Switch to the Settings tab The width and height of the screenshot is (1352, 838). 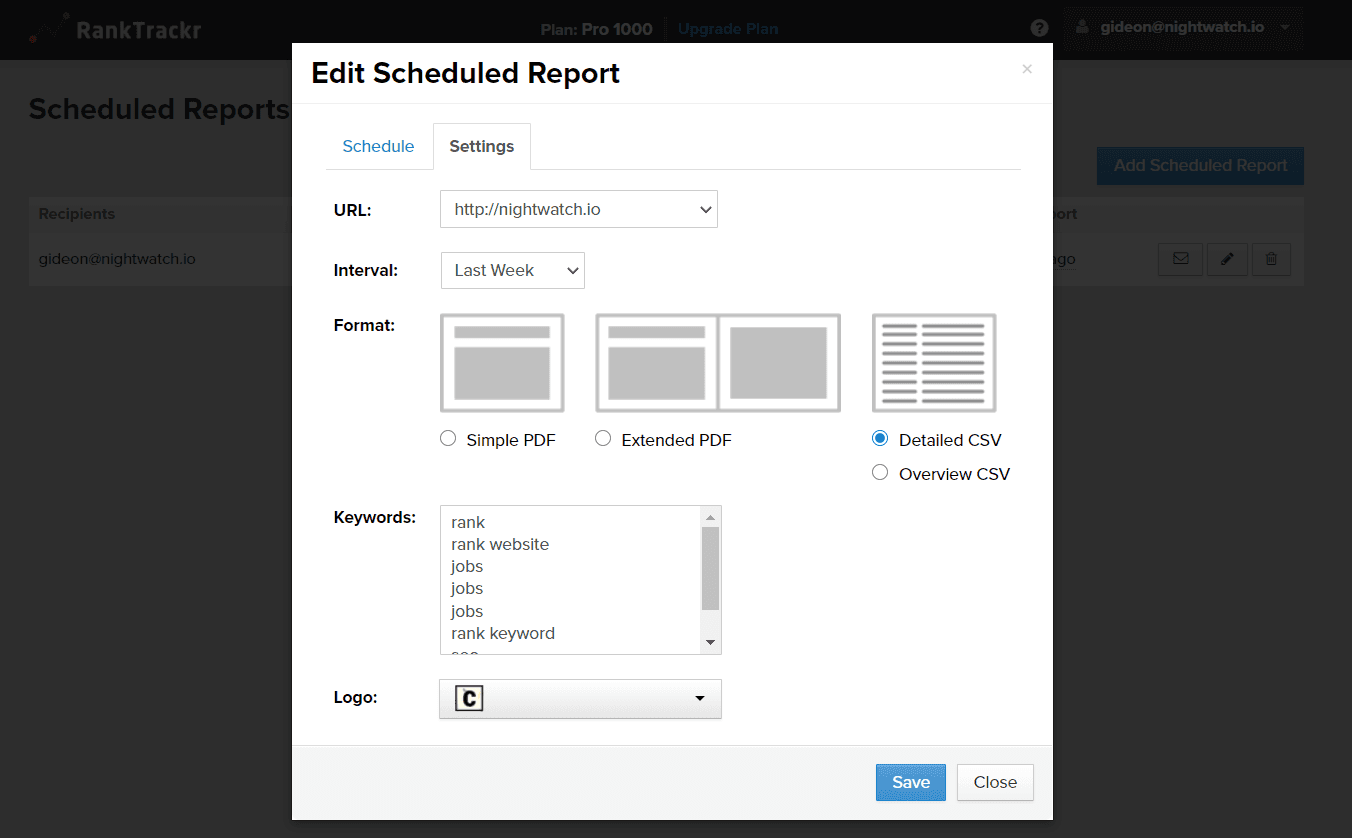[x=481, y=146]
